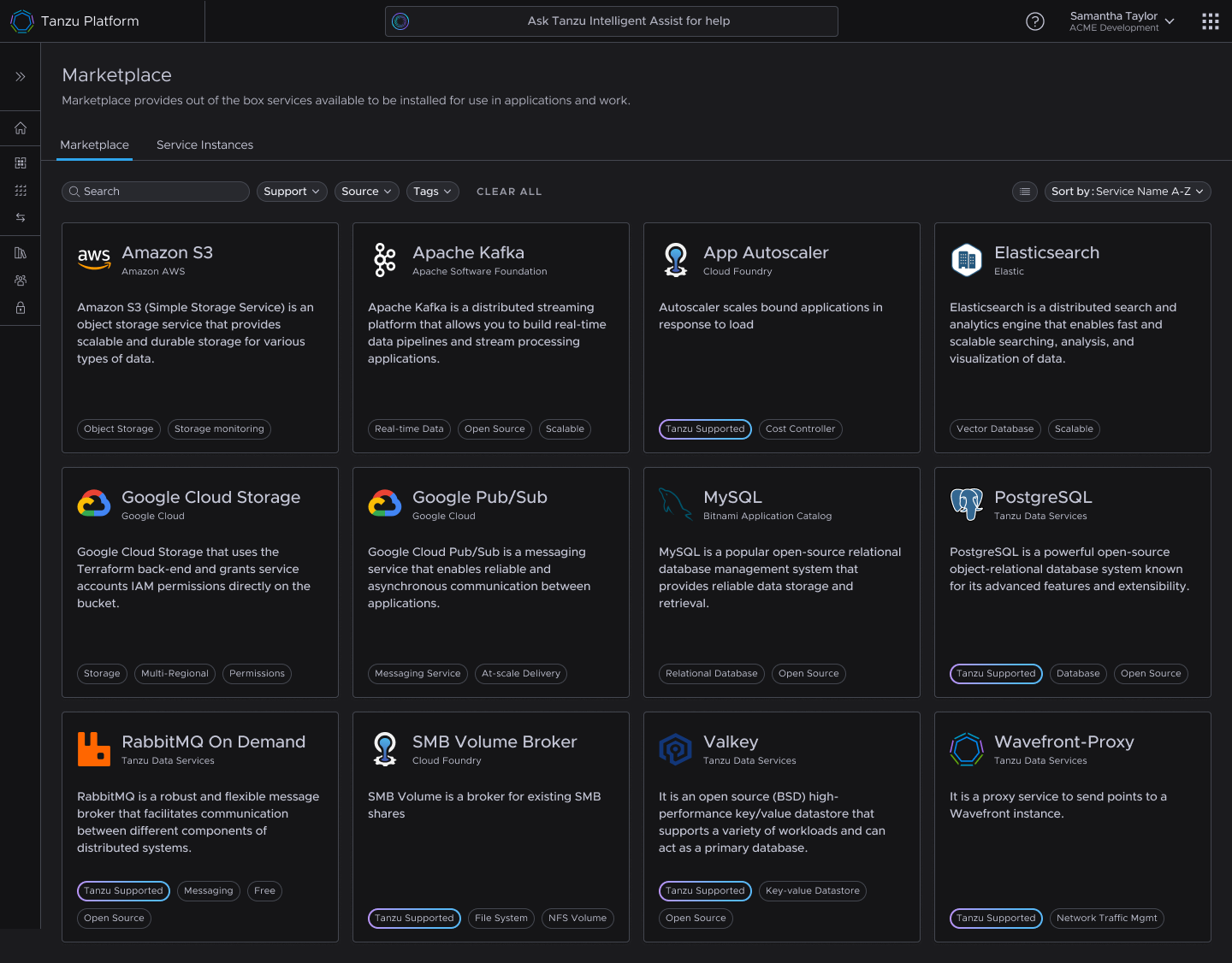
Task: Click the Google Pub/Sub logo
Action: tap(385, 504)
